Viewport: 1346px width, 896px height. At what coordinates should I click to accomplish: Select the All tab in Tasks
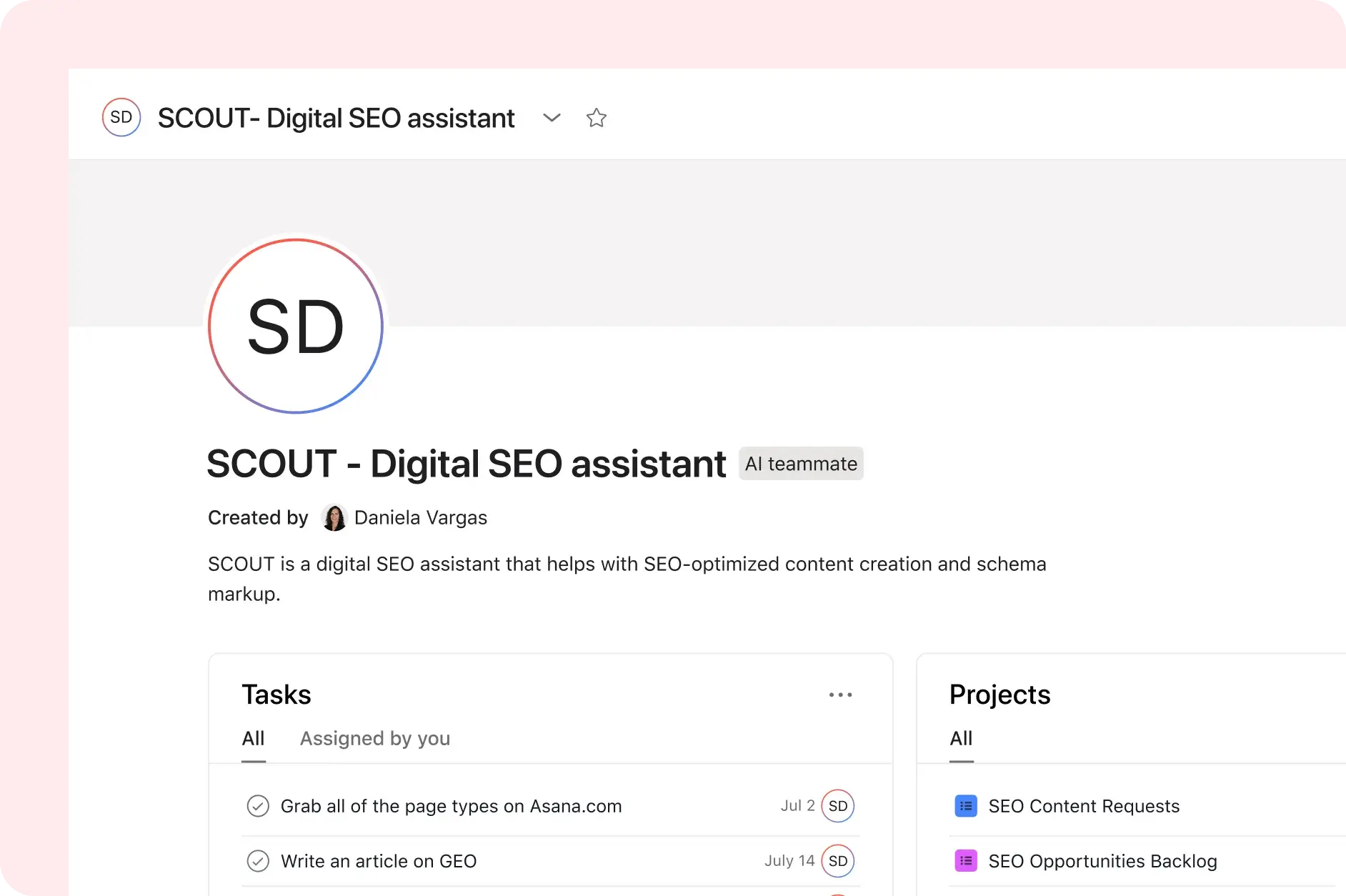click(x=253, y=739)
